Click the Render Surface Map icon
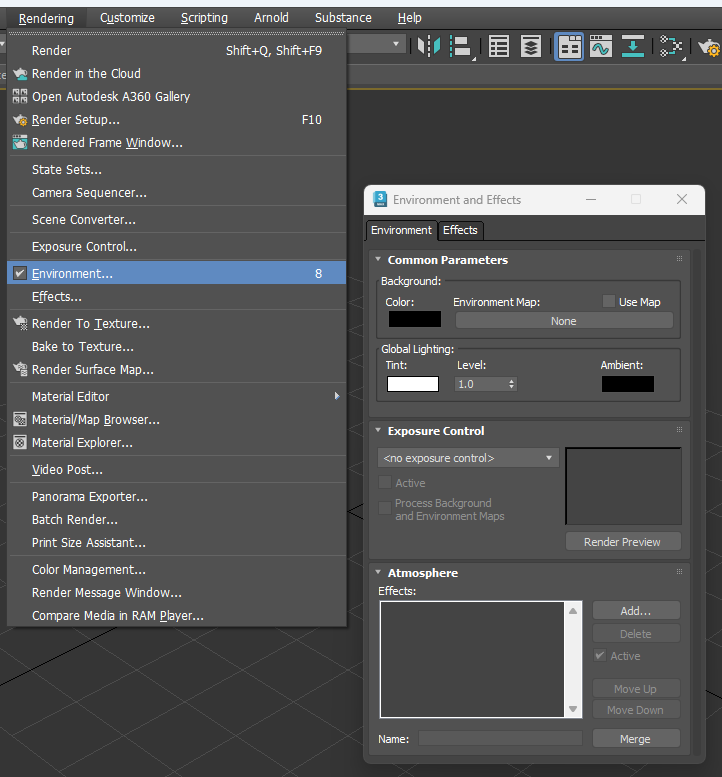Viewport: 722px width, 777px height. 20,370
